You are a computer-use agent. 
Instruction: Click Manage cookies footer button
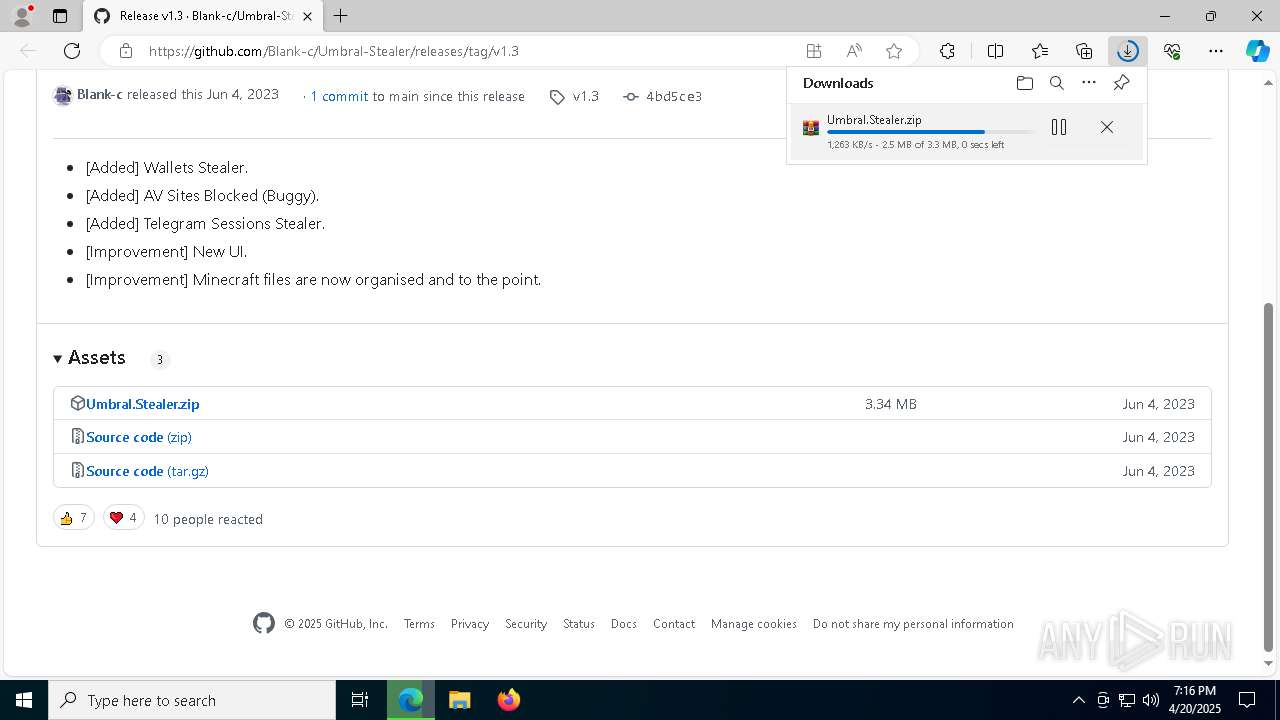(754, 623)
